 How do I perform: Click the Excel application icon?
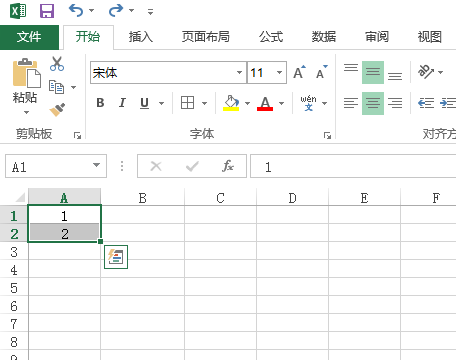point(18,11)
